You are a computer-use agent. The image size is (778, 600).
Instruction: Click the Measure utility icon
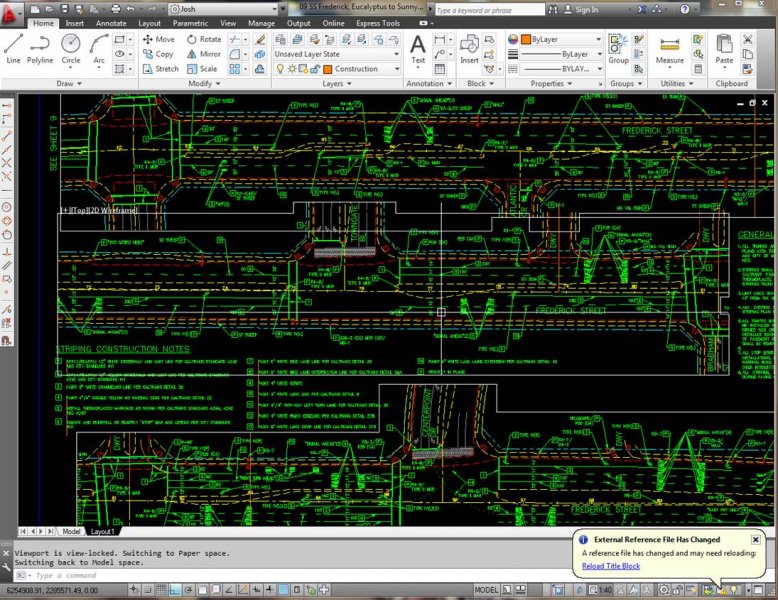tap(670, 48)
